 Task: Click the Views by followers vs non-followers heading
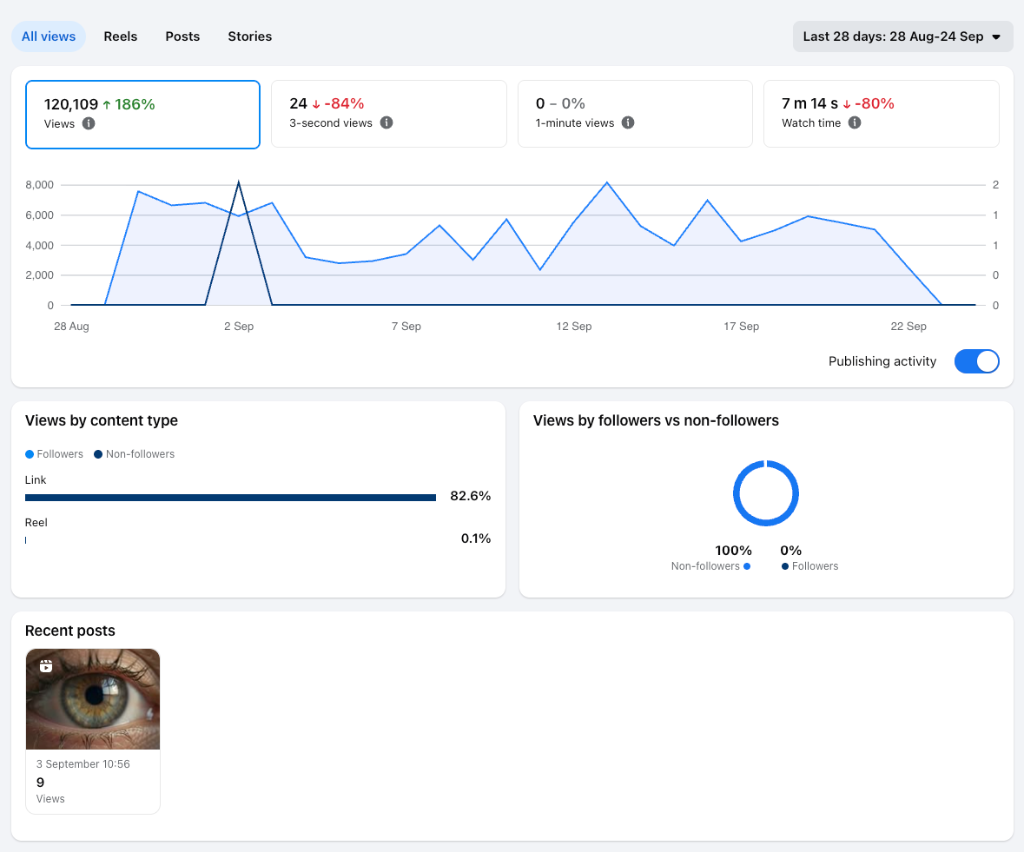pos(656,420)
